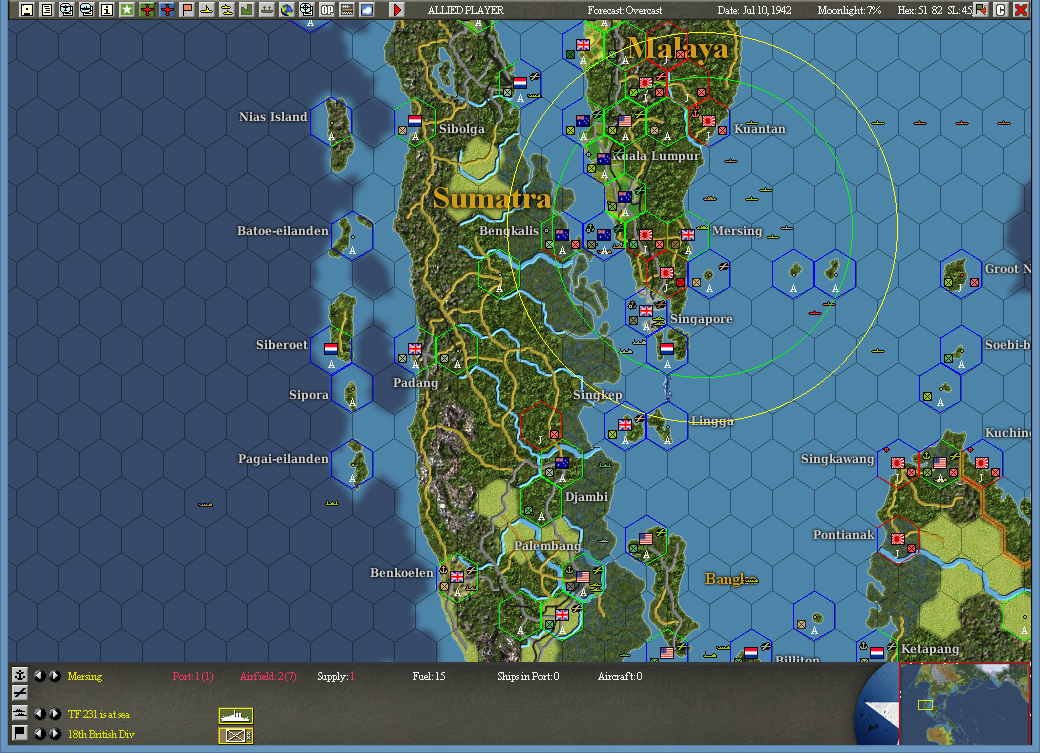Click the green-red flag icon at top right
The width and height of the screenshot is (1040, 753).
(981, 9)
